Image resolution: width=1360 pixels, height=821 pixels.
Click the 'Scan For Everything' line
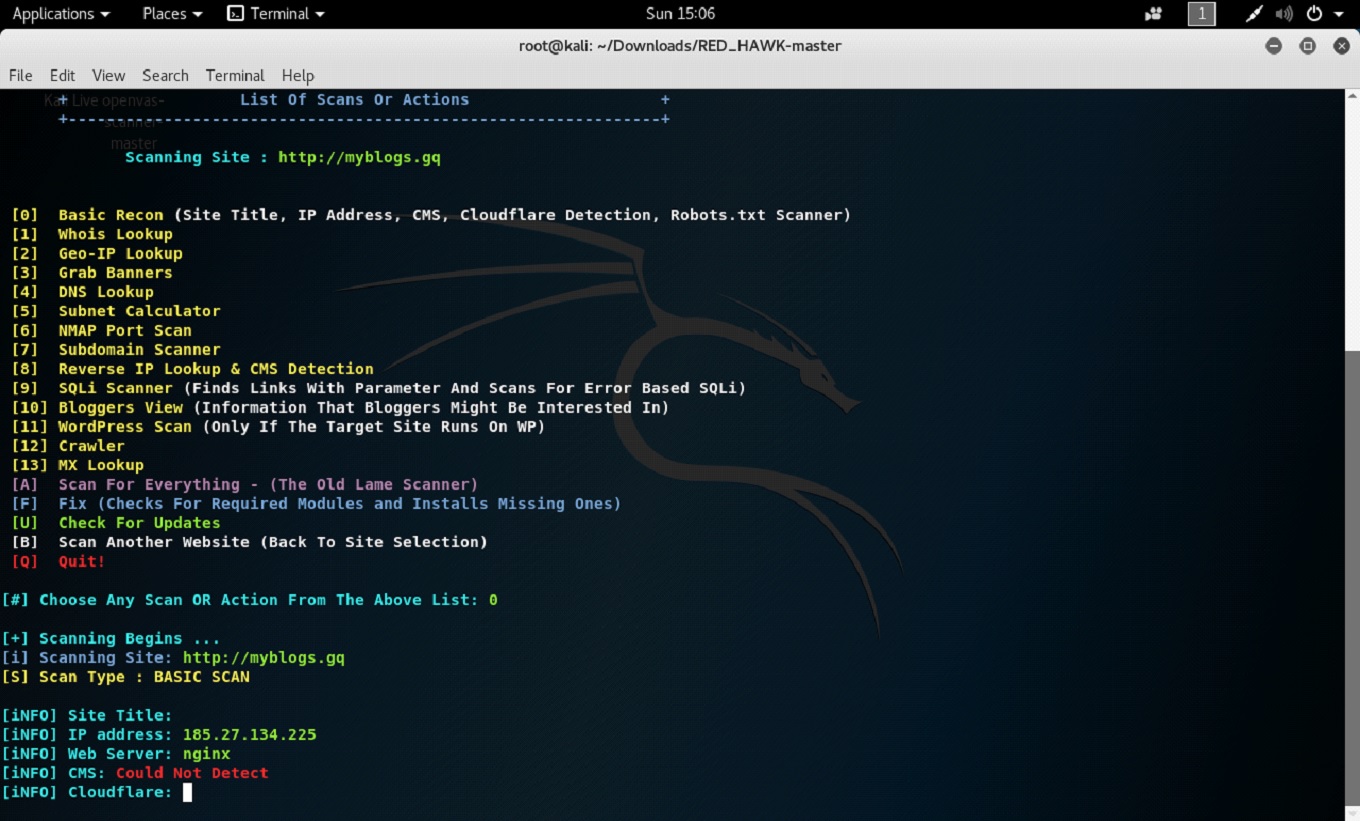pos(245,484)
